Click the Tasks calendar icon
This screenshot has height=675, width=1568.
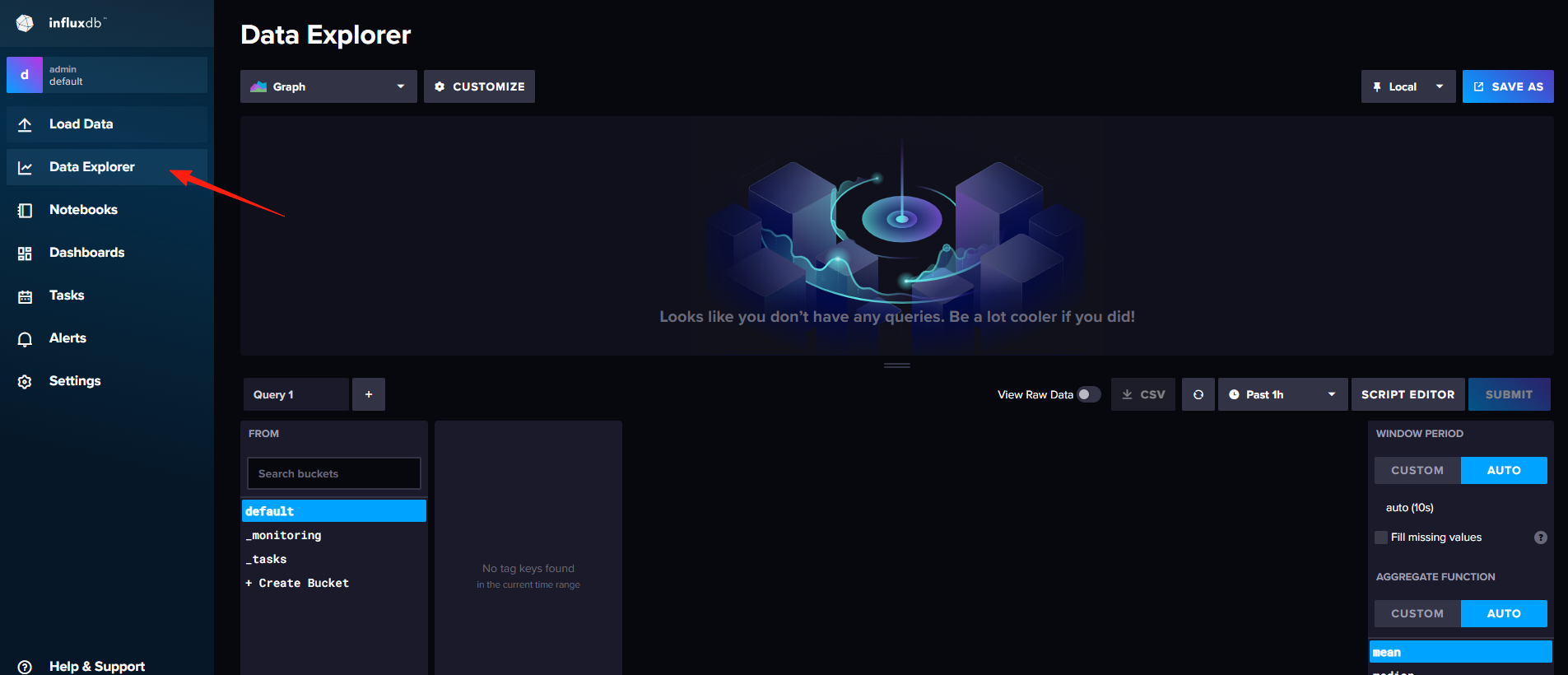[x=25, y=296]
